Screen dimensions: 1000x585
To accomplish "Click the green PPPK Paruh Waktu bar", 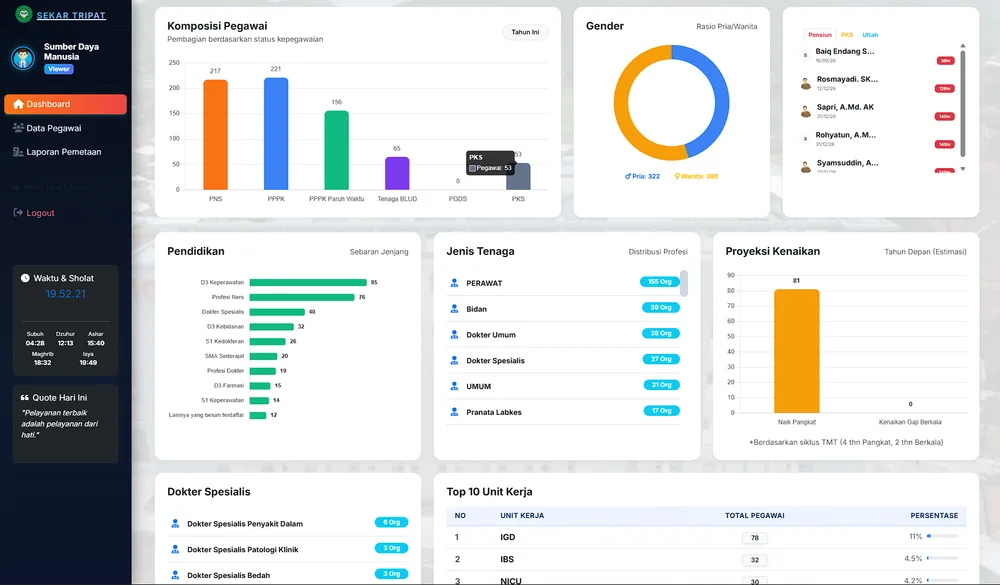I will point(337,150).
